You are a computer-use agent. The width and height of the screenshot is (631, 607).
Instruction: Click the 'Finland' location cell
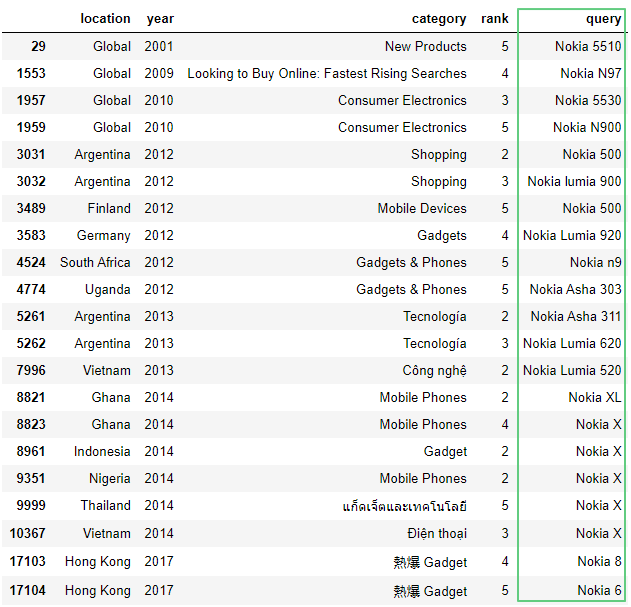pos(109,208)
